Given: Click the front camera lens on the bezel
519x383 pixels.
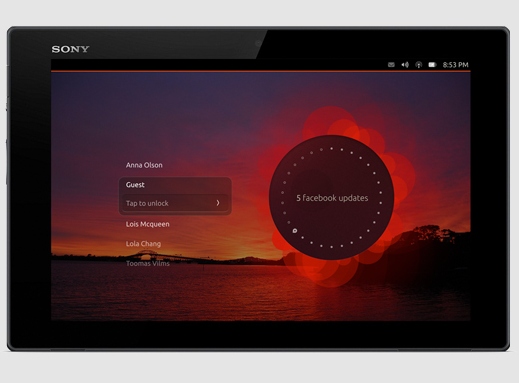Looking at the screenshot, I should (x=258, y=43).
